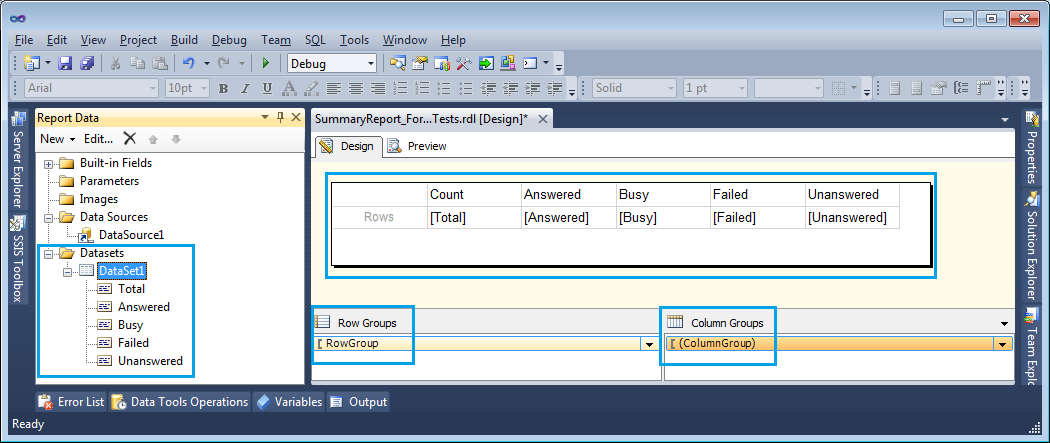
Task: Toggle Bold formatting
Action: [x=223, y=88]
